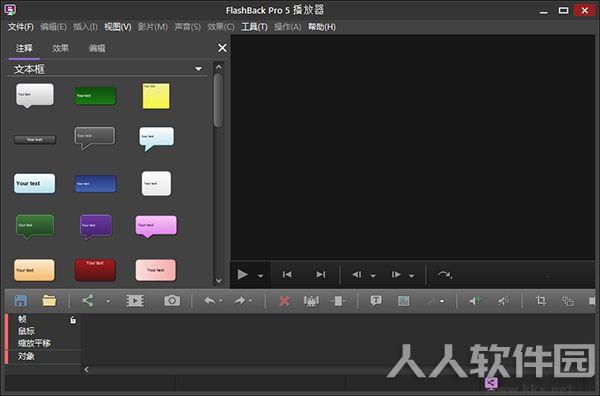The width and height of the screenshot is (600, 396).
Task: Choose the dark red text box style
Action: coord(95,270)
